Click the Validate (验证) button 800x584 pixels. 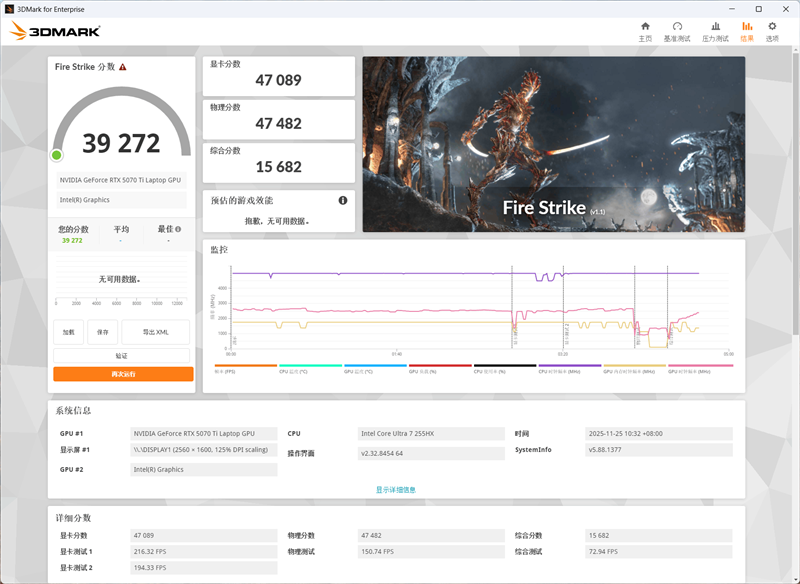pyautogui.click(x=121, y=355)
